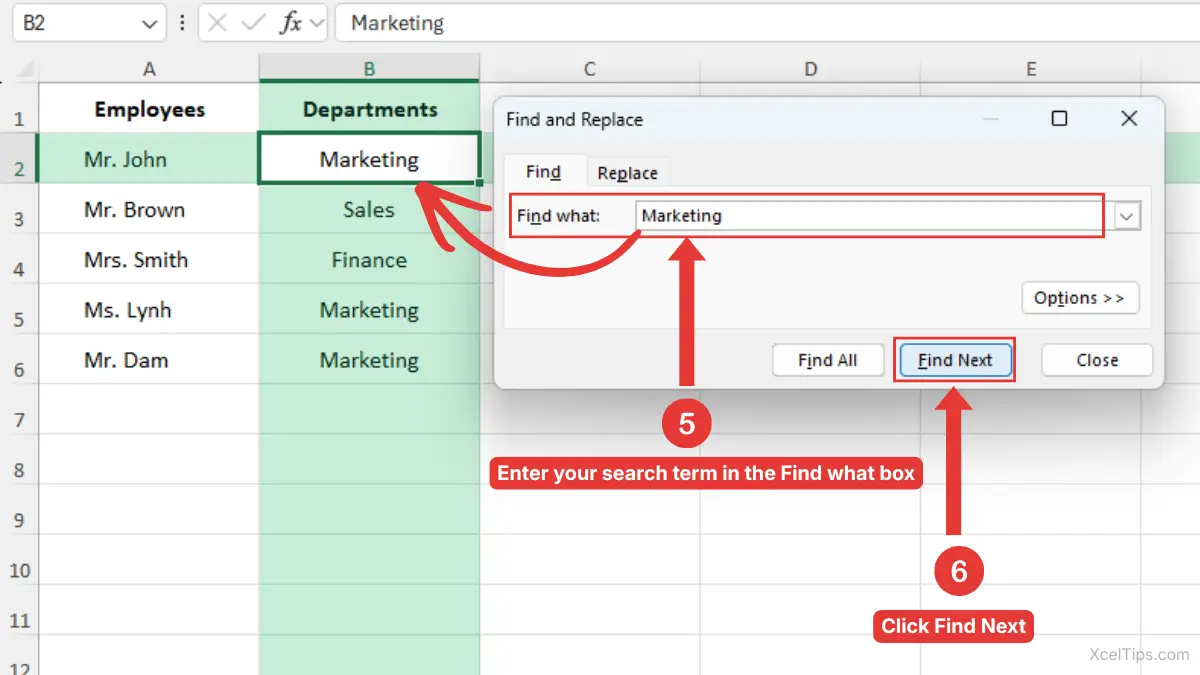Click the Find Next button
Viewport: 1200px width, 675px height.
coord(955,361)
